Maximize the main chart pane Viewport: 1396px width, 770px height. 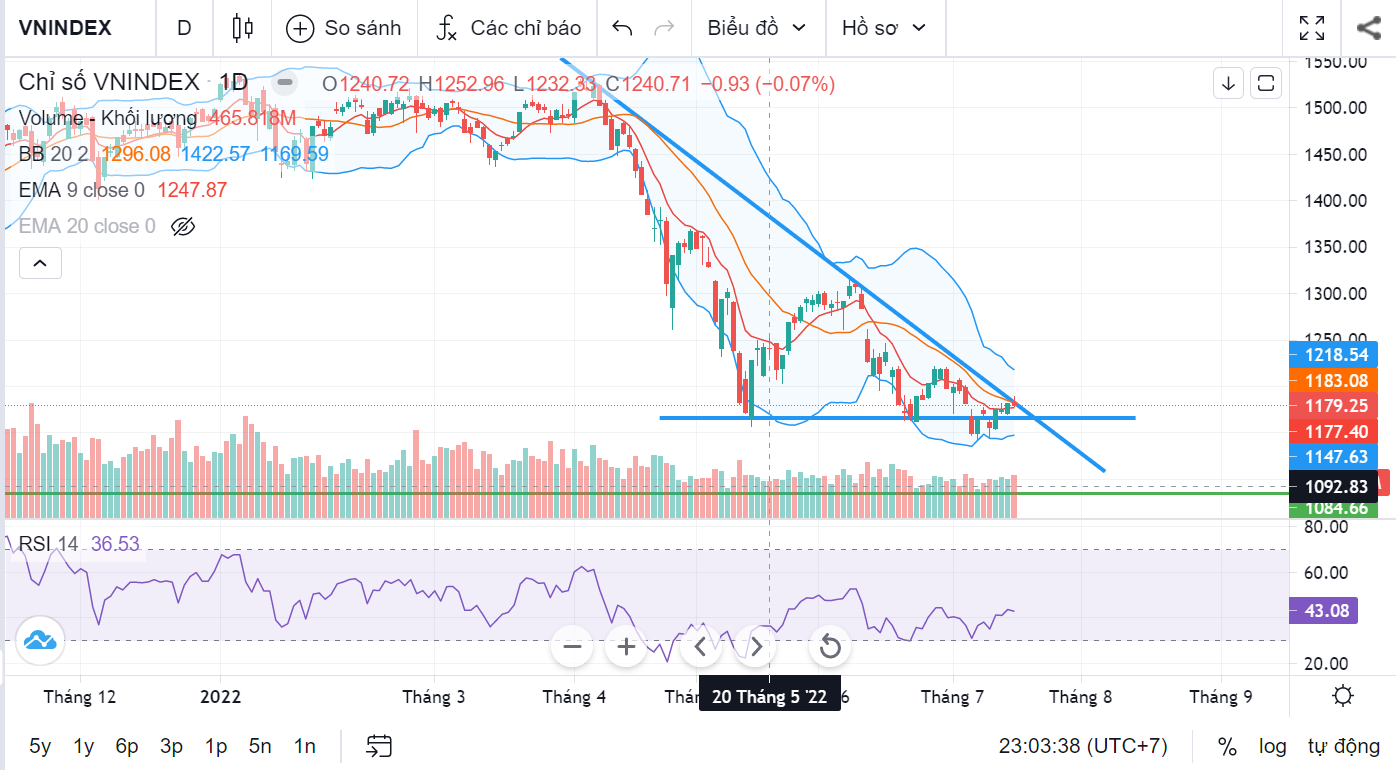tap(1266, 83)
